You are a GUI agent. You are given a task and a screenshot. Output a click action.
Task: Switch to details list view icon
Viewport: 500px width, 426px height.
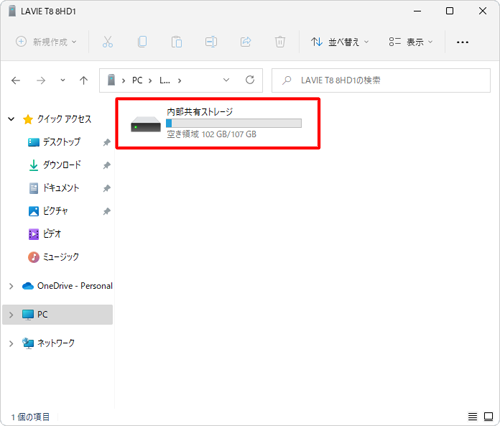(472, 416)
